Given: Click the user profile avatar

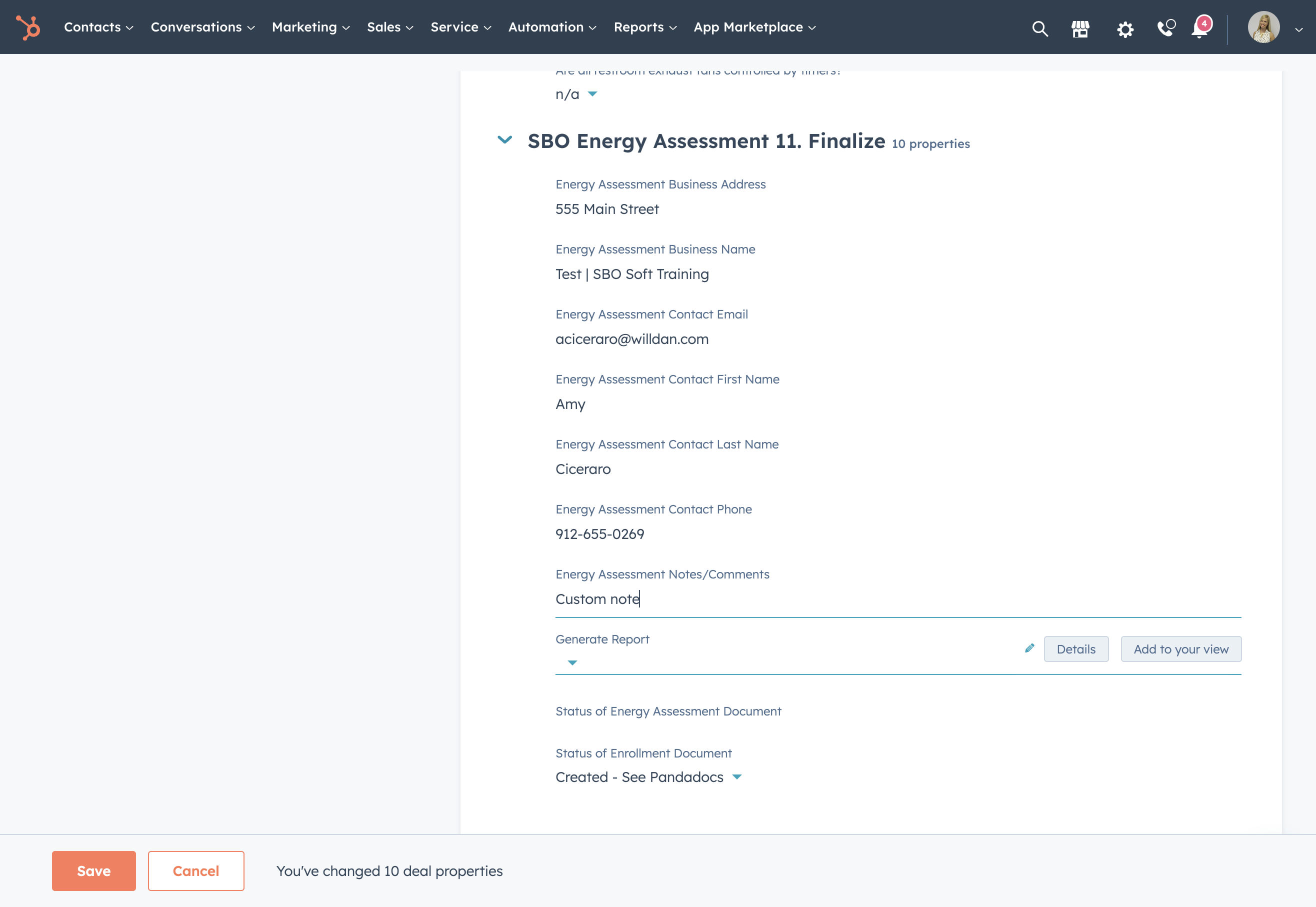Looking at the screenshot, I should point(1263,27).
